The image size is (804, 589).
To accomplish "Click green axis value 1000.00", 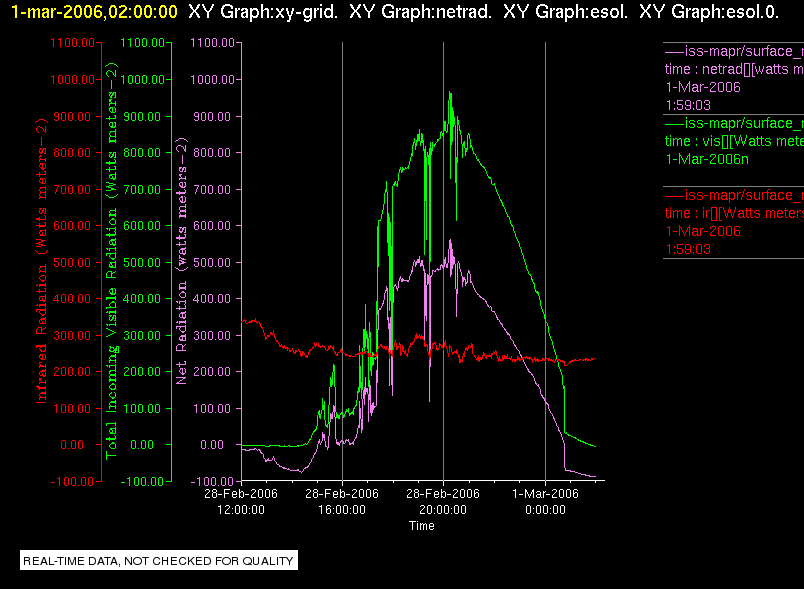I will [x=142, y=80].
